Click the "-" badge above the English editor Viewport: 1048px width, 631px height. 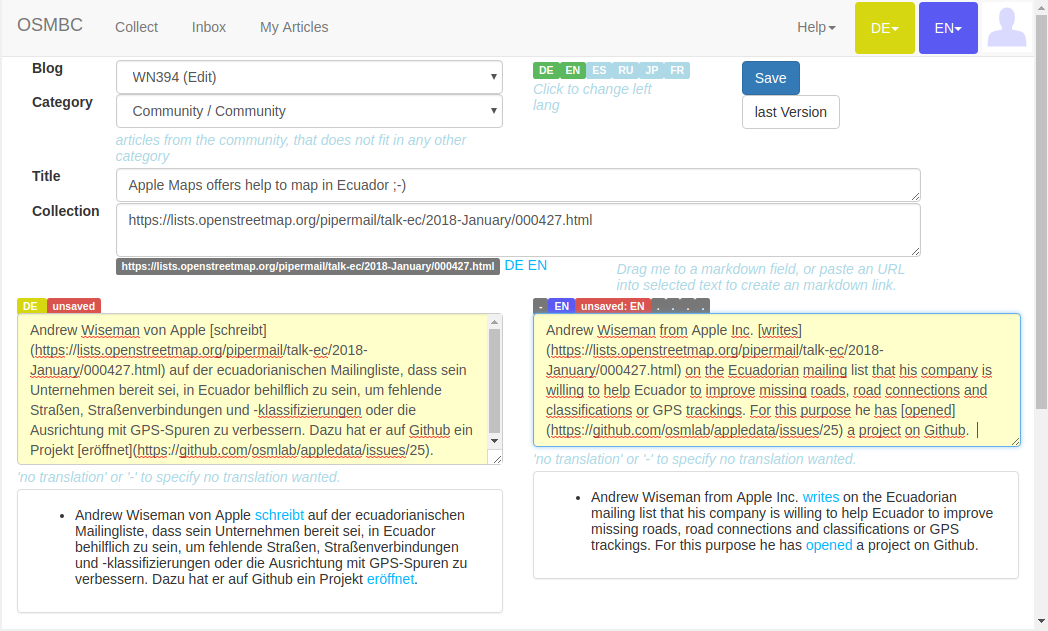pyautogui.click(x=540, y=306)
